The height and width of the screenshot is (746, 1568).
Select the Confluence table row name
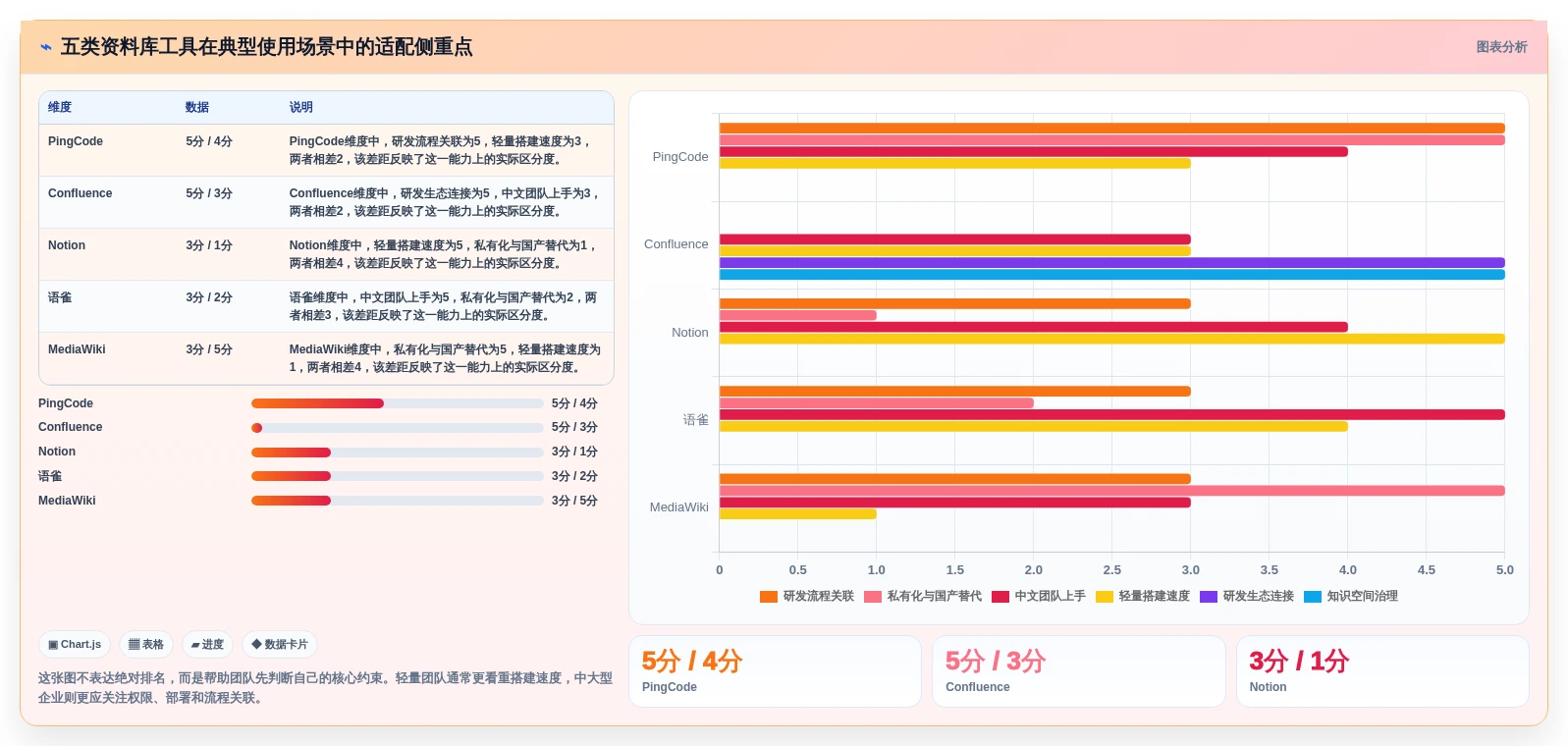pos(80,193)
